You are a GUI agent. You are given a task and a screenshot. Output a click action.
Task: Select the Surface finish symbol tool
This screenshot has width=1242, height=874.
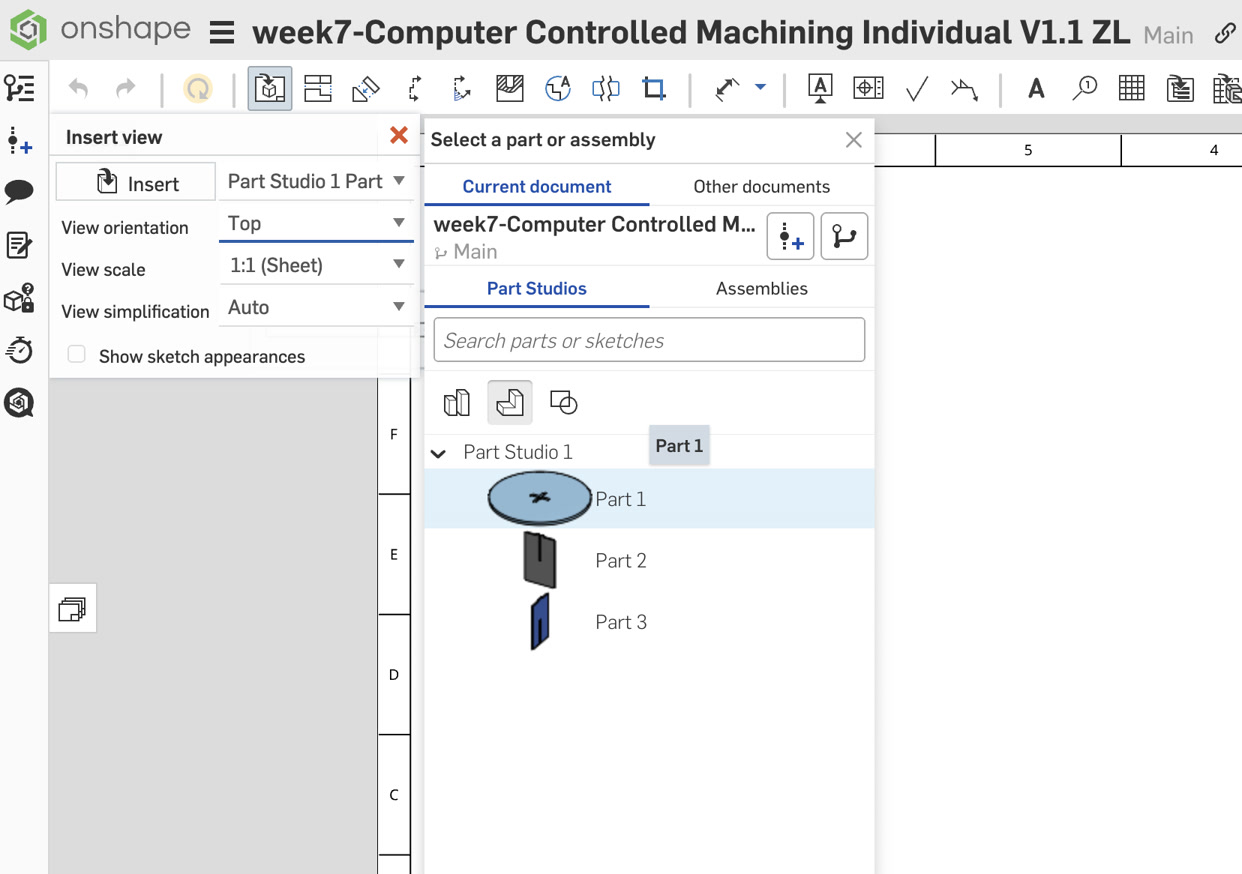pyautogui.click(x=916, y=88)
